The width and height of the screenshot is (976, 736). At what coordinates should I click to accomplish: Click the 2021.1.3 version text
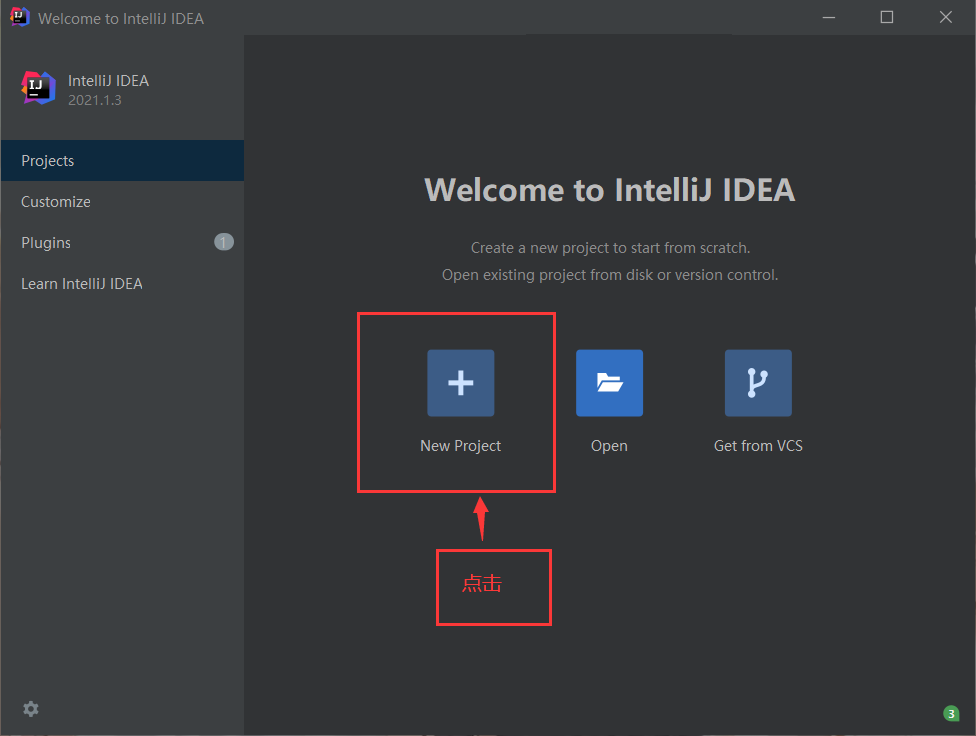(x=95, y=100)
